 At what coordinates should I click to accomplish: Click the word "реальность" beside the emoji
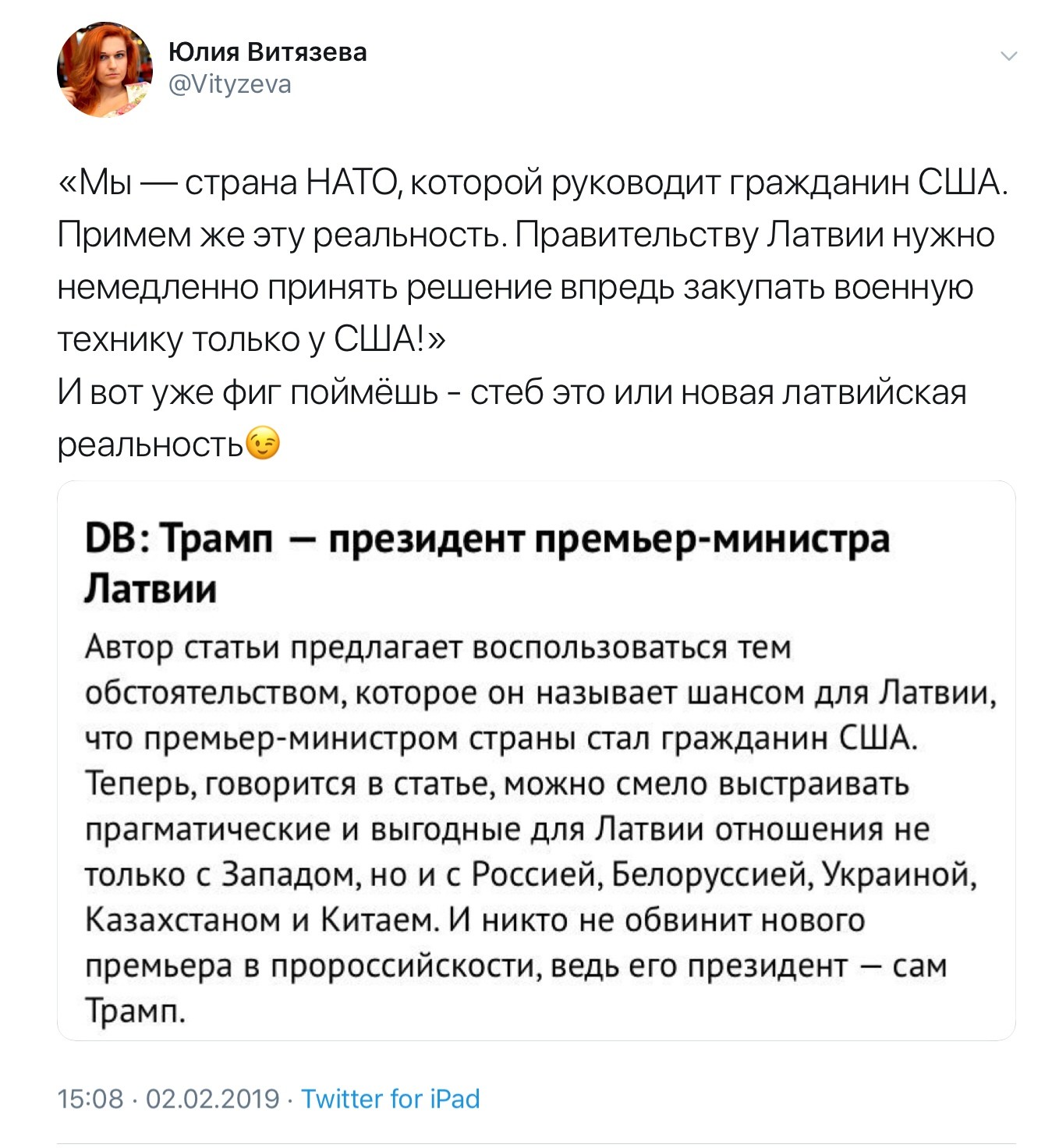pos(151,444)
